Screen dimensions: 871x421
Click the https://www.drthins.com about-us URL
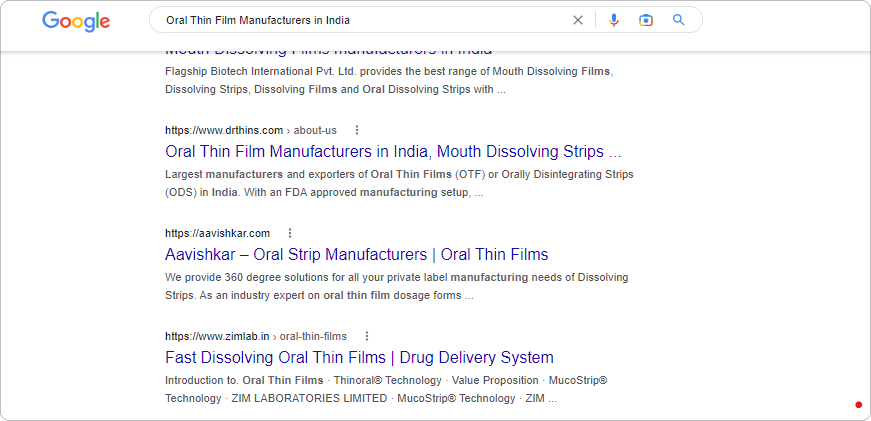tap(251, 131)
